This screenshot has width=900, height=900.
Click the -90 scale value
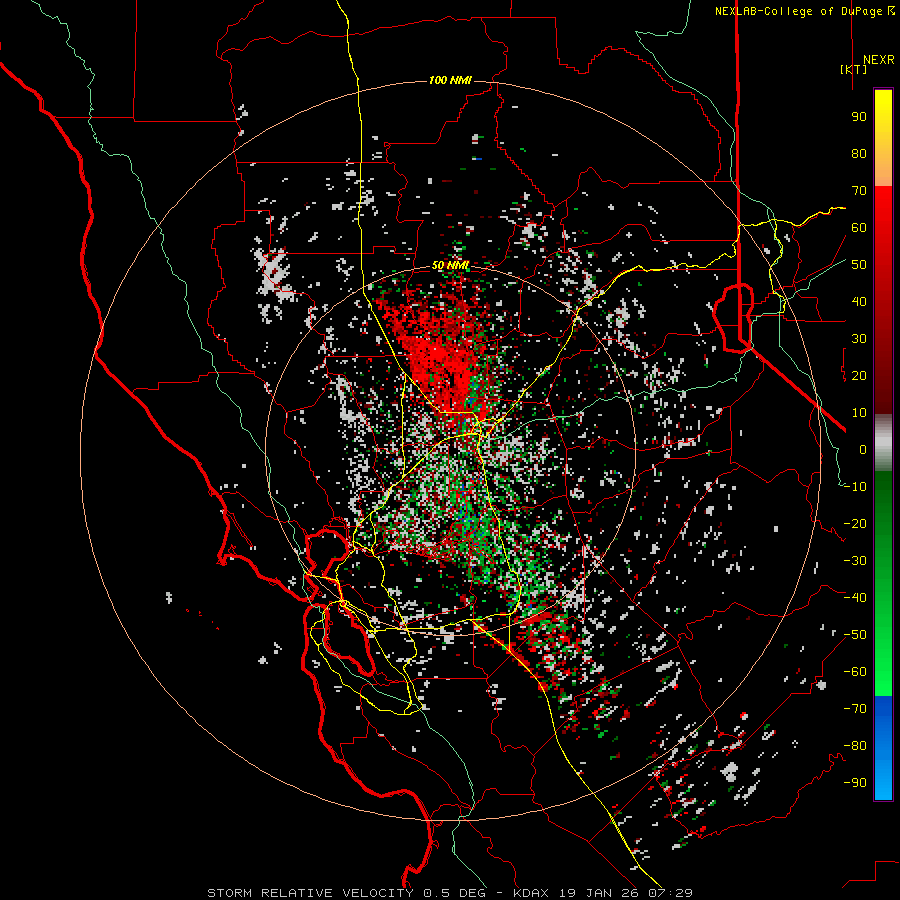point(855,783)
